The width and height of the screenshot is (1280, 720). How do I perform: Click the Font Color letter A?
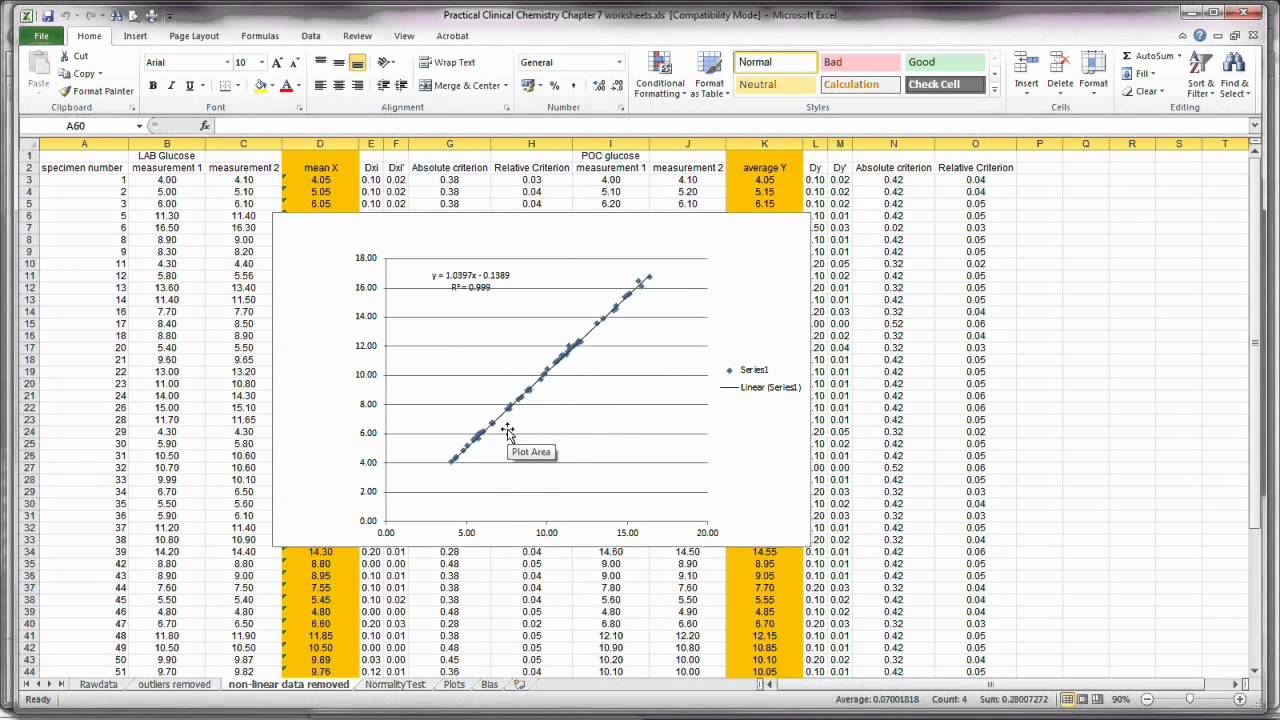click(x=286, y=86)
